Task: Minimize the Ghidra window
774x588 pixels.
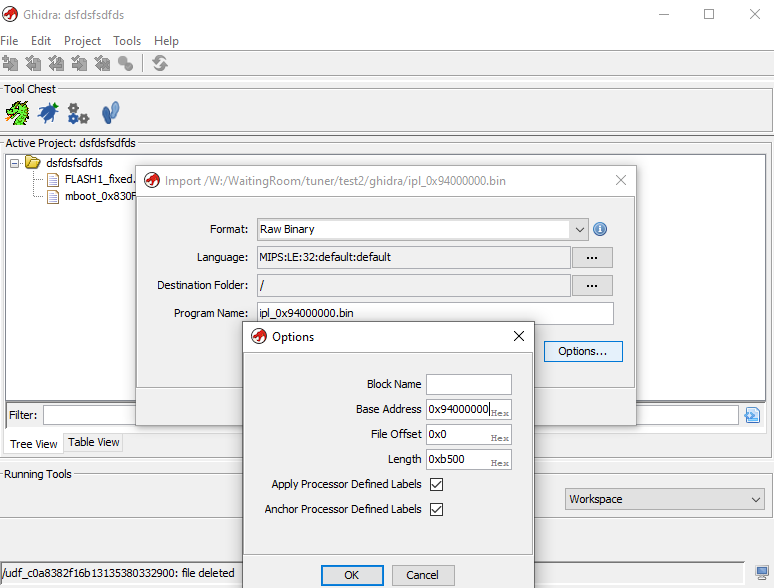Action: (x=664, y=14)
